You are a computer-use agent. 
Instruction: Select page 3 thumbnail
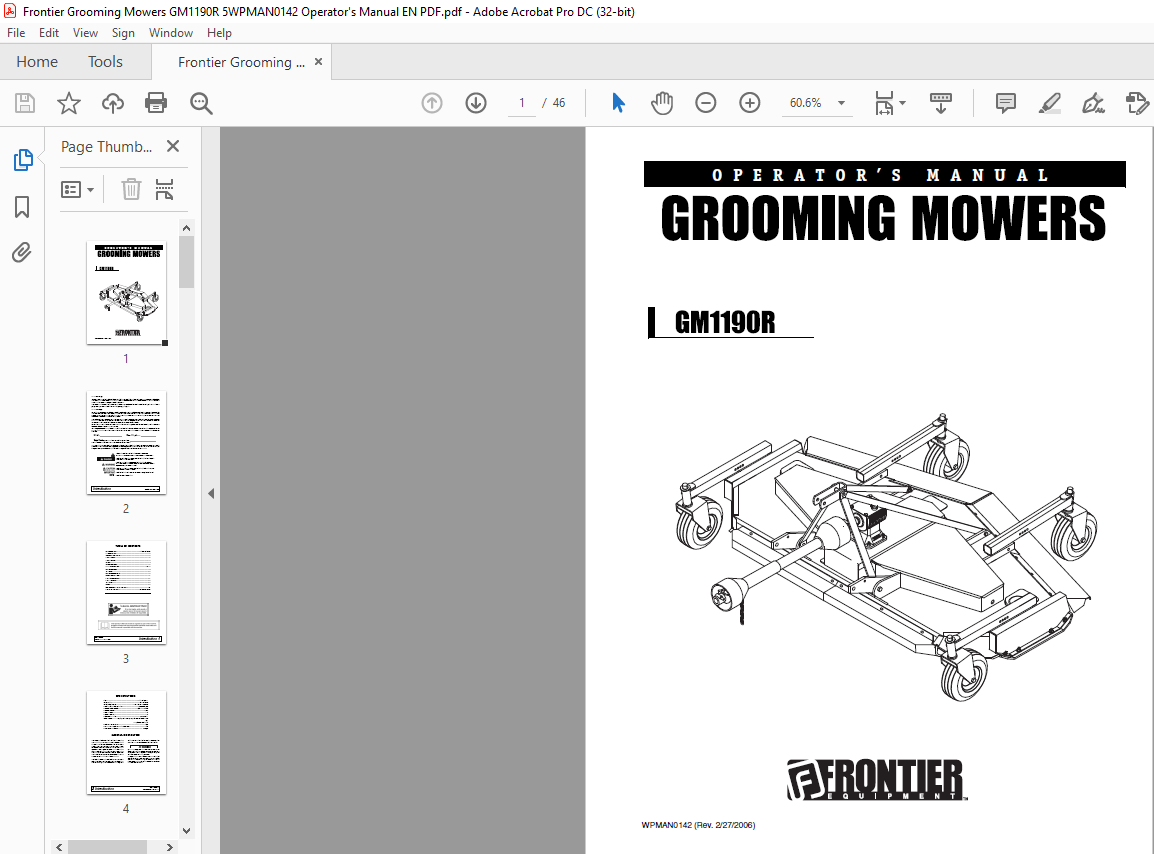pyautogui.click(x=127, y=593)
